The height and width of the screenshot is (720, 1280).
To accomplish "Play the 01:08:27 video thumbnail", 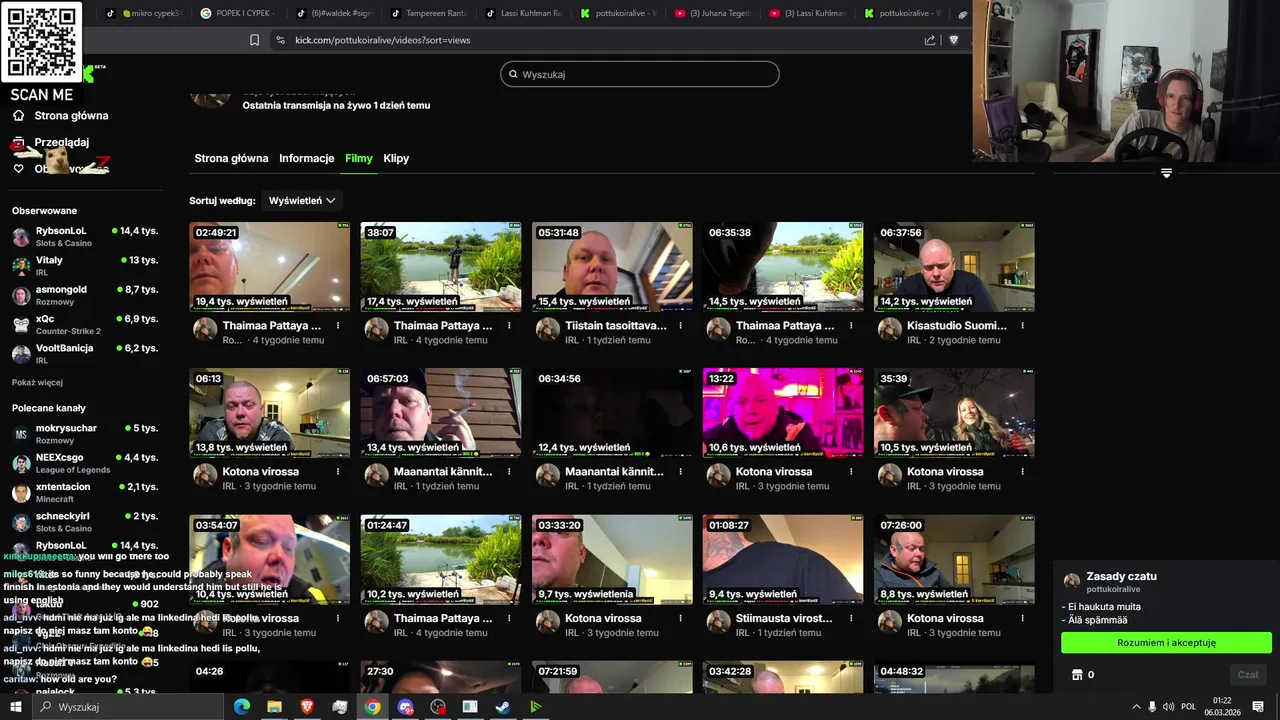I will pyautogui.click(x=783, y=560).
